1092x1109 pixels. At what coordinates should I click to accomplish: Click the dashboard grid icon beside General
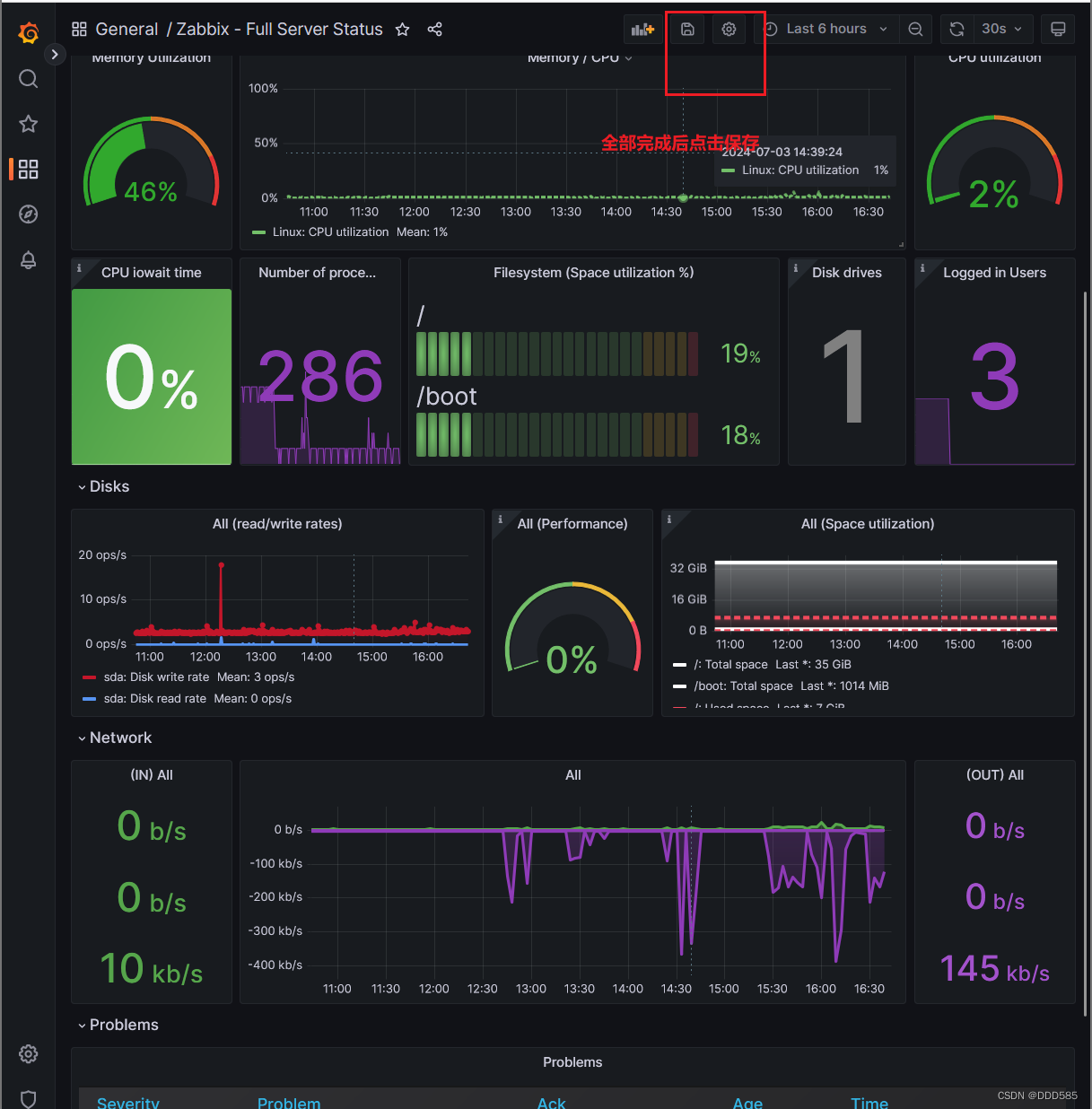[x=79, y=30]
